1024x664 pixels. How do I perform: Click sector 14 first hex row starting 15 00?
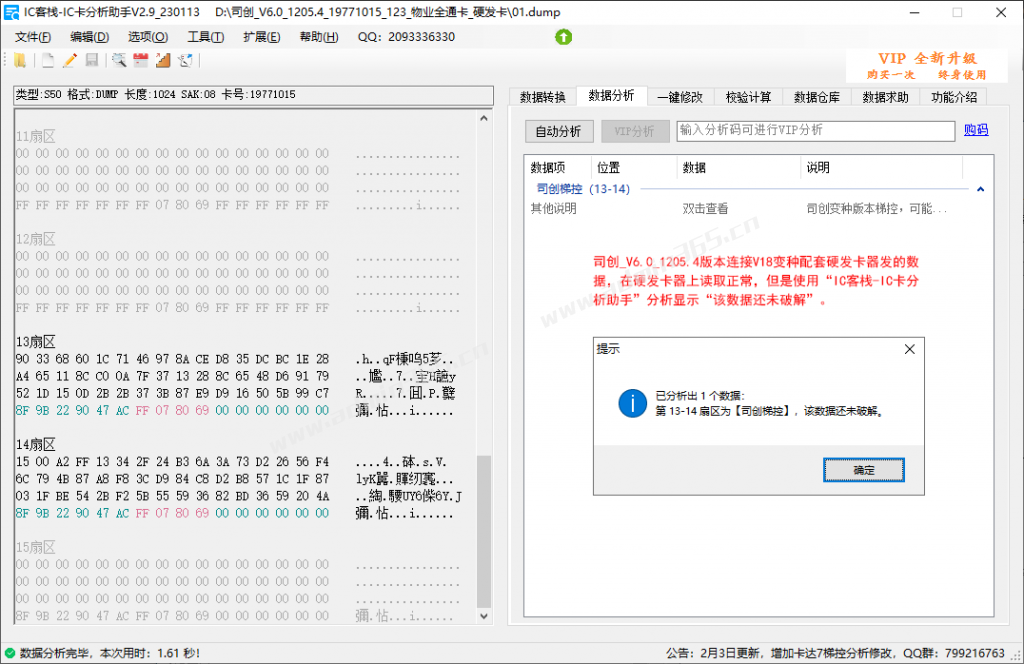[172, 462]
